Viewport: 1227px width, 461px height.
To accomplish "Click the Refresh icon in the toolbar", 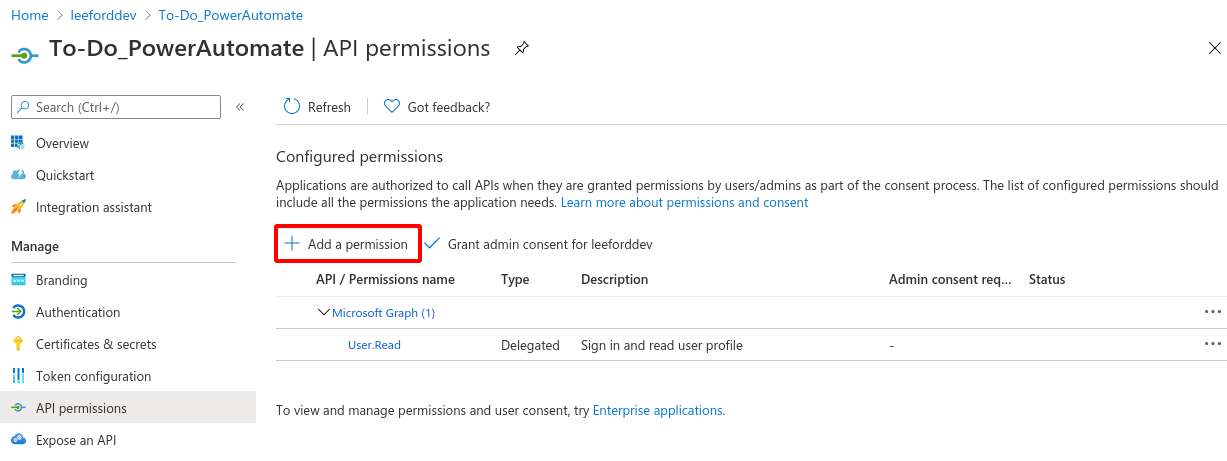I will click(292, 106).
